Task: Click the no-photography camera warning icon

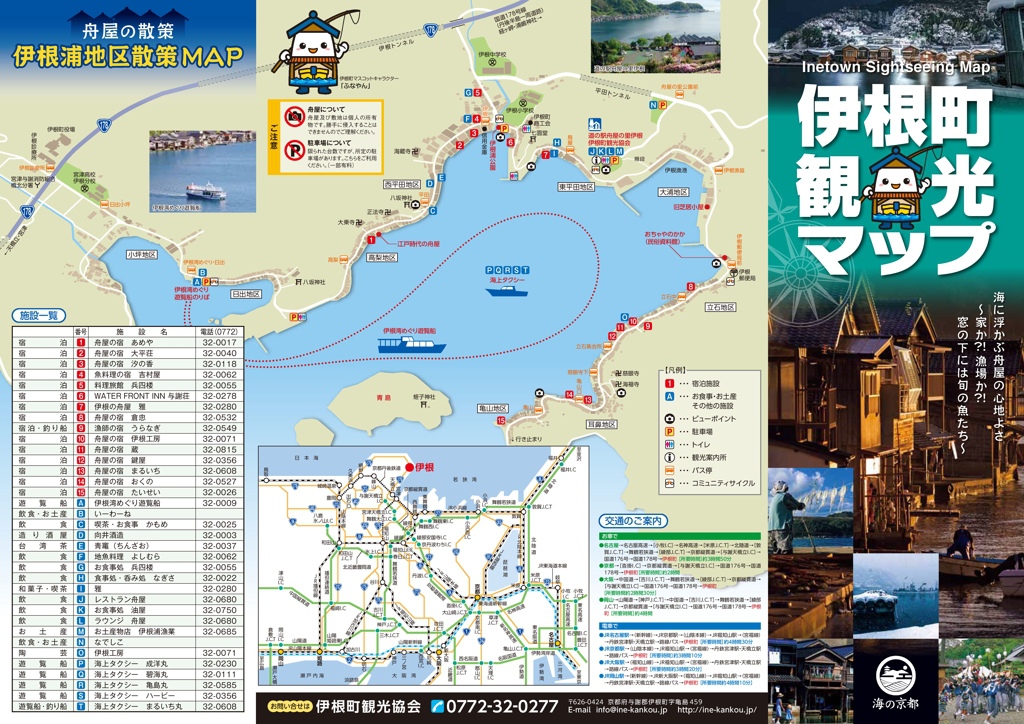Action: [294, 118]
